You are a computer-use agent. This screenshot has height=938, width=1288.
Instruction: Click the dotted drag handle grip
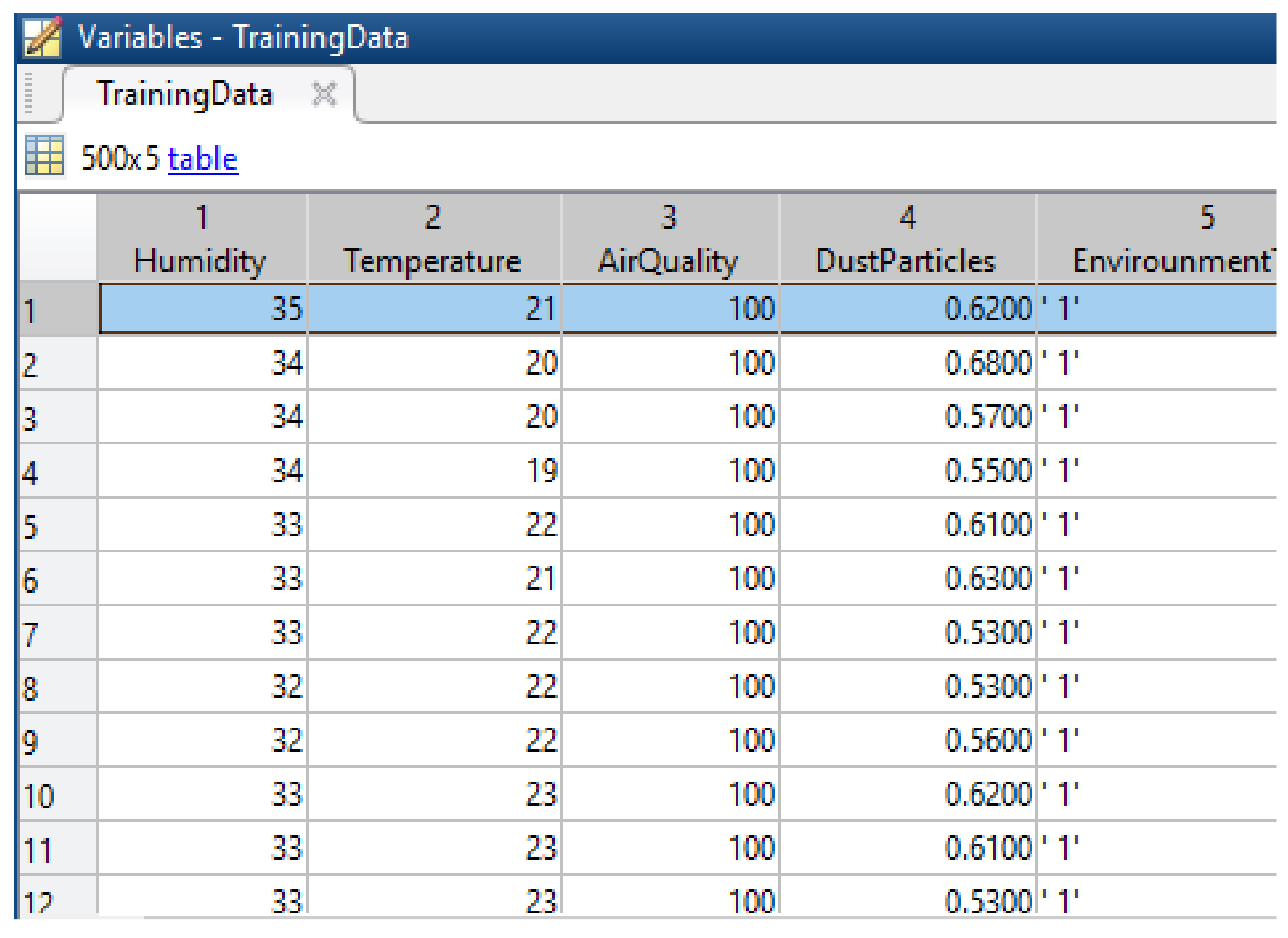29,94
